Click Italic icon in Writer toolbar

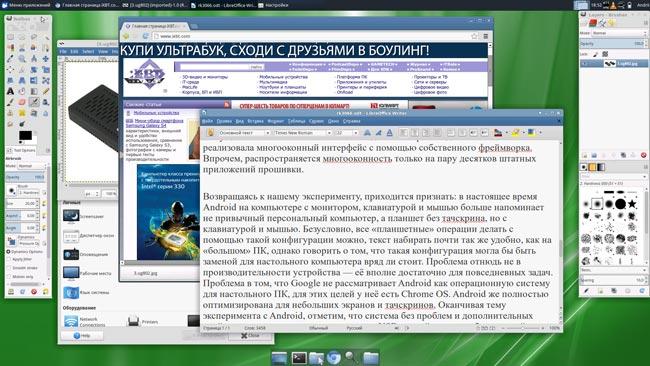click(378, 133)
